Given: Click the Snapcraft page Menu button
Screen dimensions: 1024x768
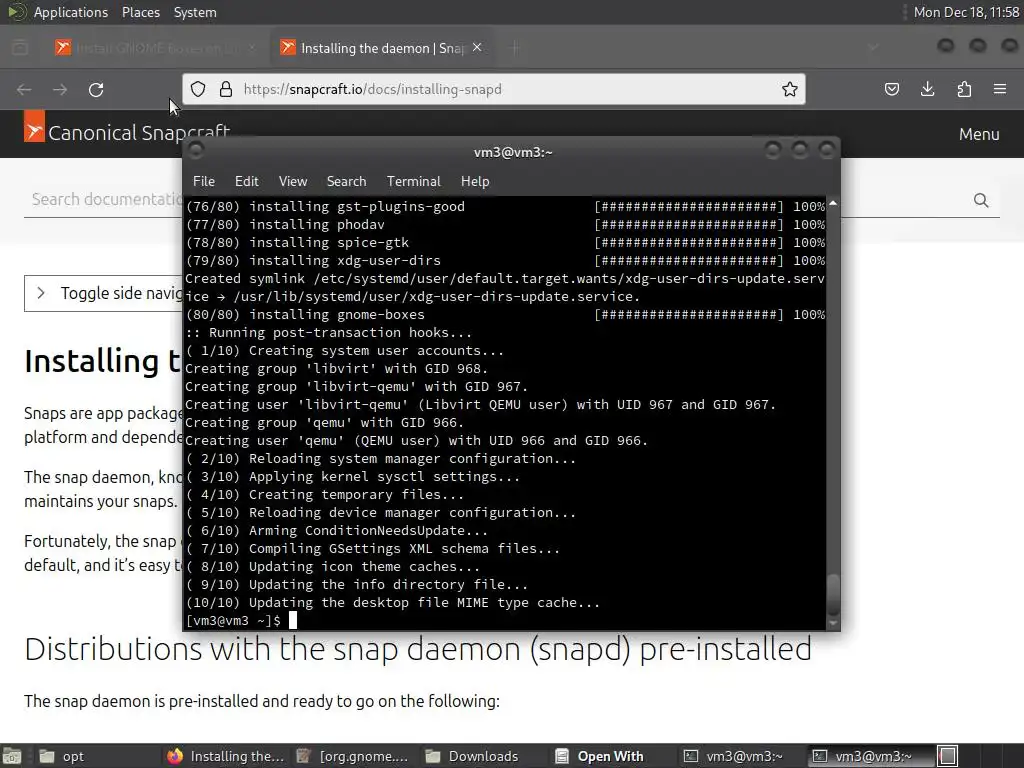Looking at the screenshot, I should point(979,134).
